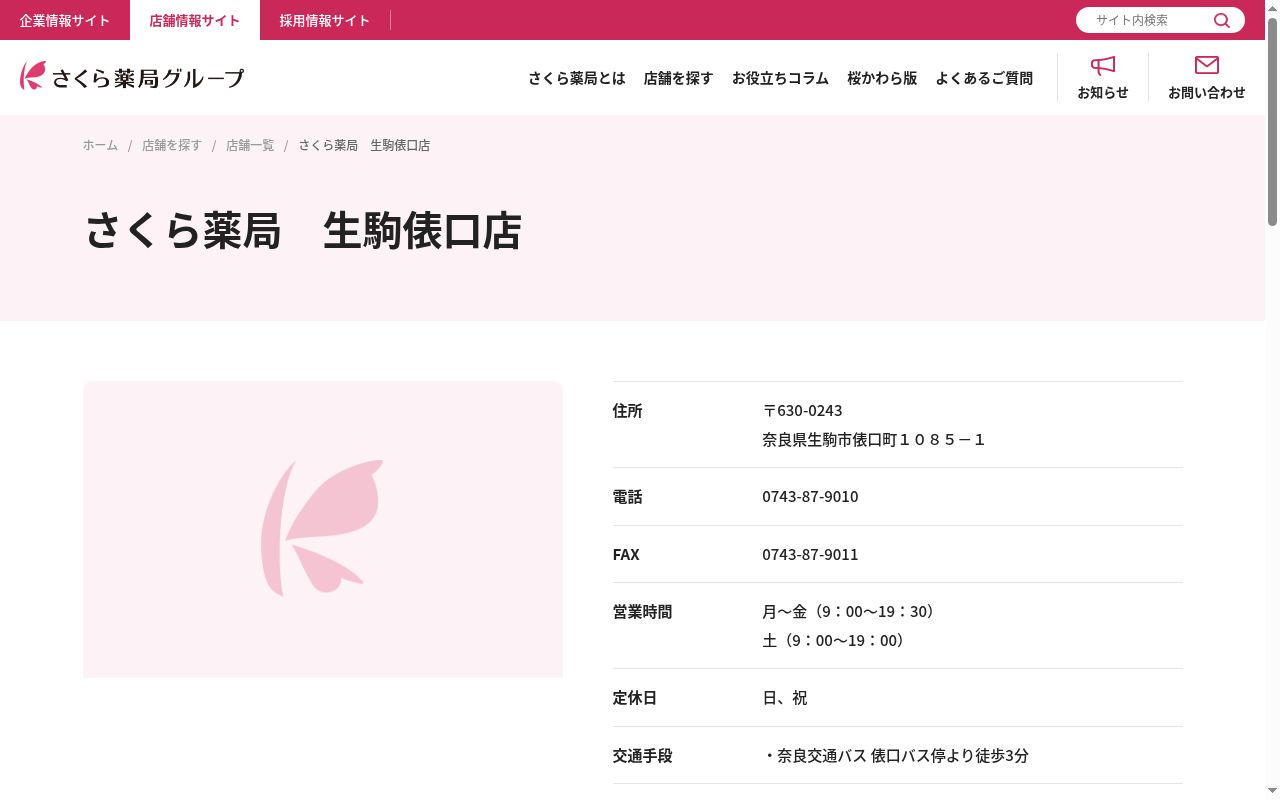Click the 定休日 row label
The width and height of the screenshot is (1280, 800).
click(x=635, y=698)
